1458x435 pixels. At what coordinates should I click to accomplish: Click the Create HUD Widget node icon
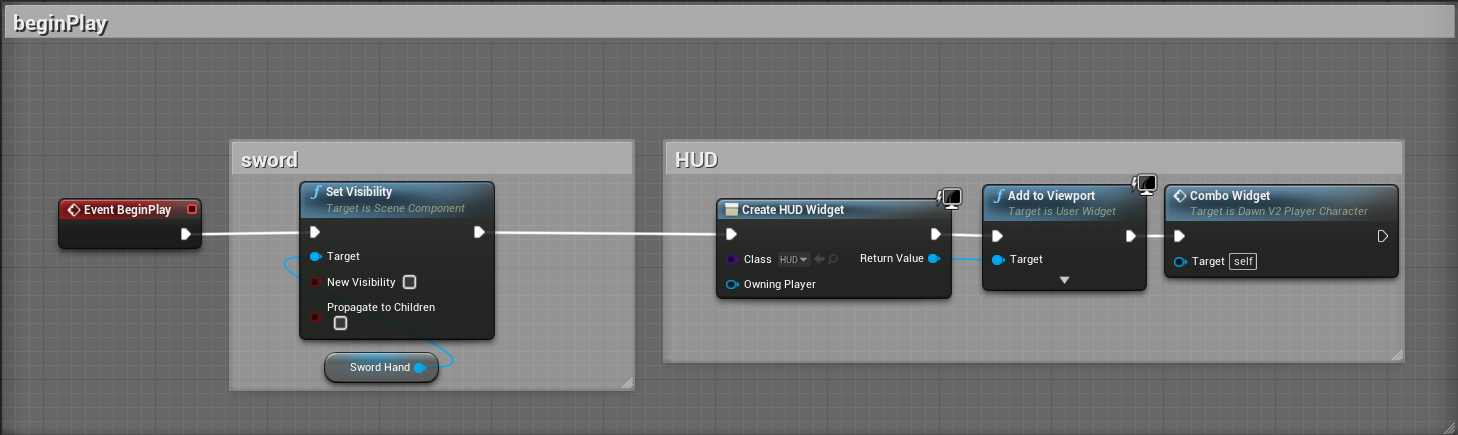731,210
